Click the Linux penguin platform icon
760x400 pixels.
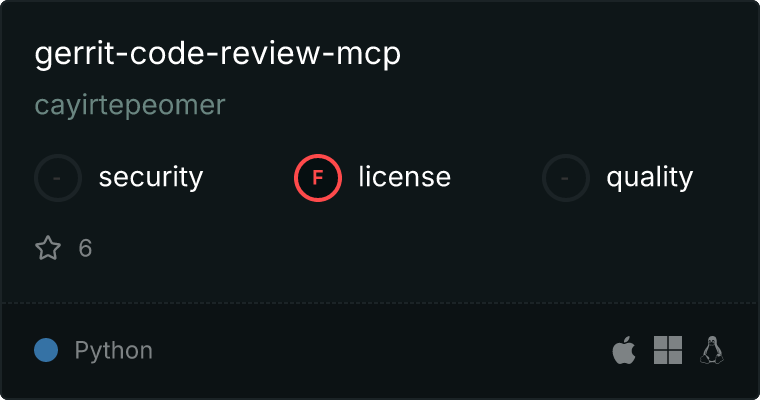pos(712,350)
